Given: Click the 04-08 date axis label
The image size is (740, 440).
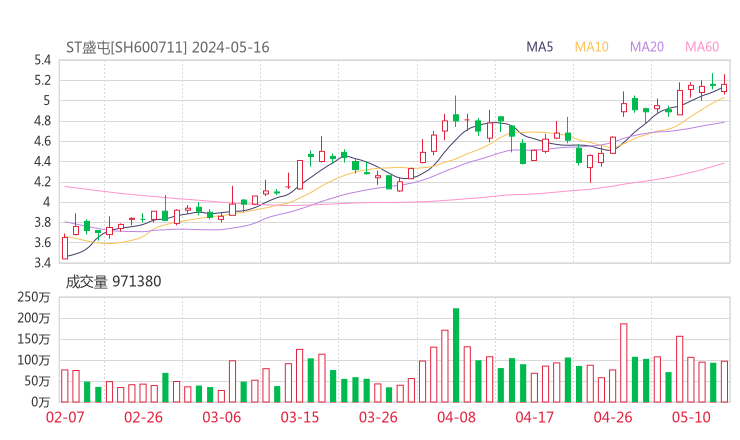Looking at the screenshot, I should (456, 417).
